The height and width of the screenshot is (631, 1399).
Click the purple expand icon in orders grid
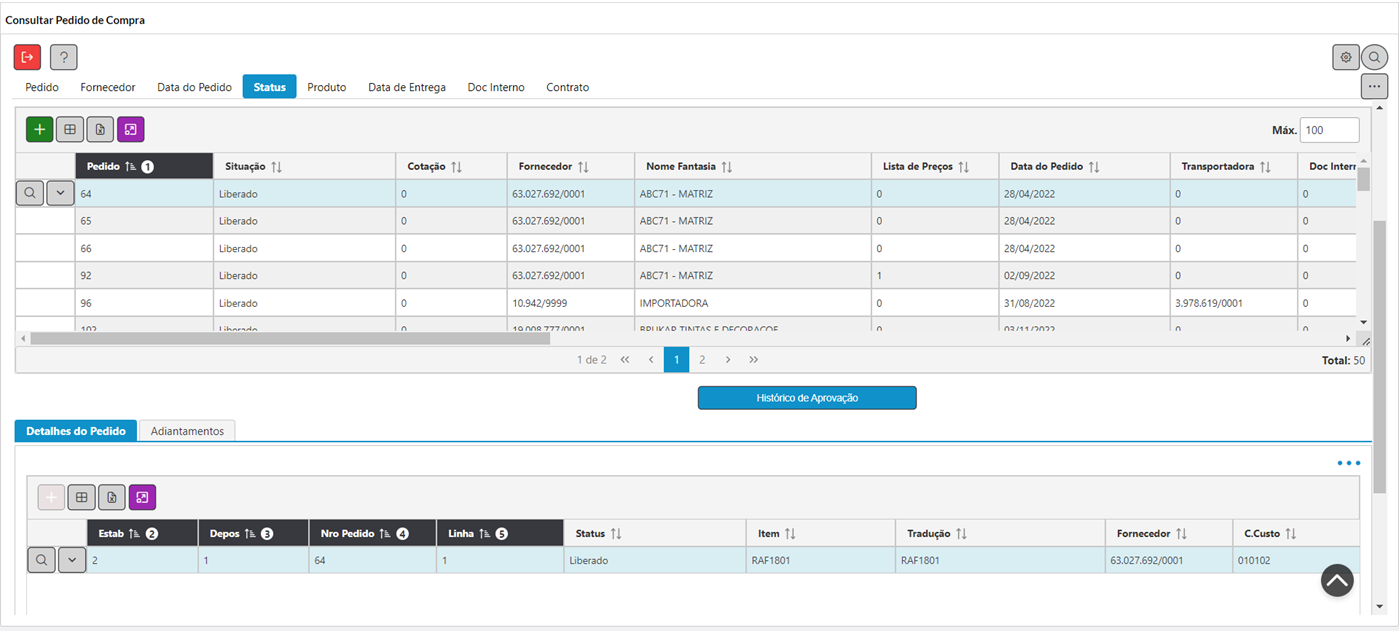(x=131, y=129)
